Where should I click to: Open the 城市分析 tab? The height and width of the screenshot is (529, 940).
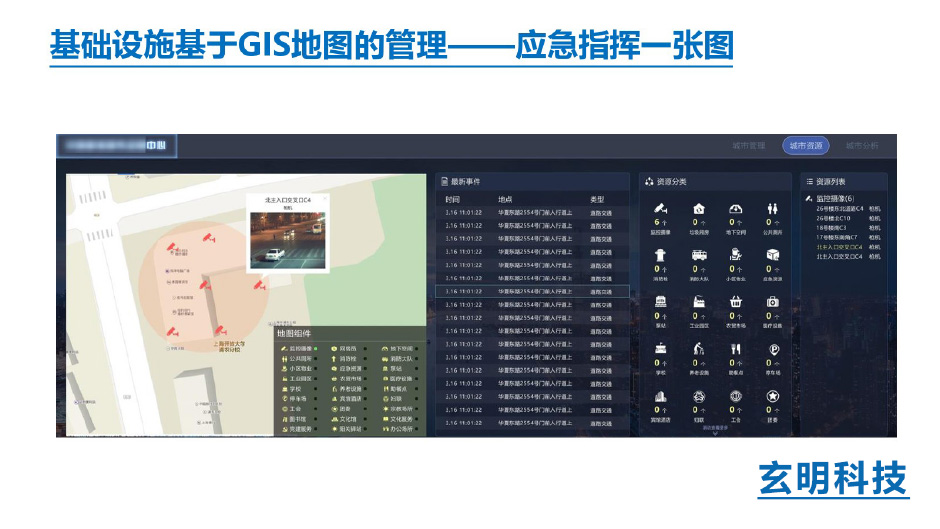pos(862,146)
